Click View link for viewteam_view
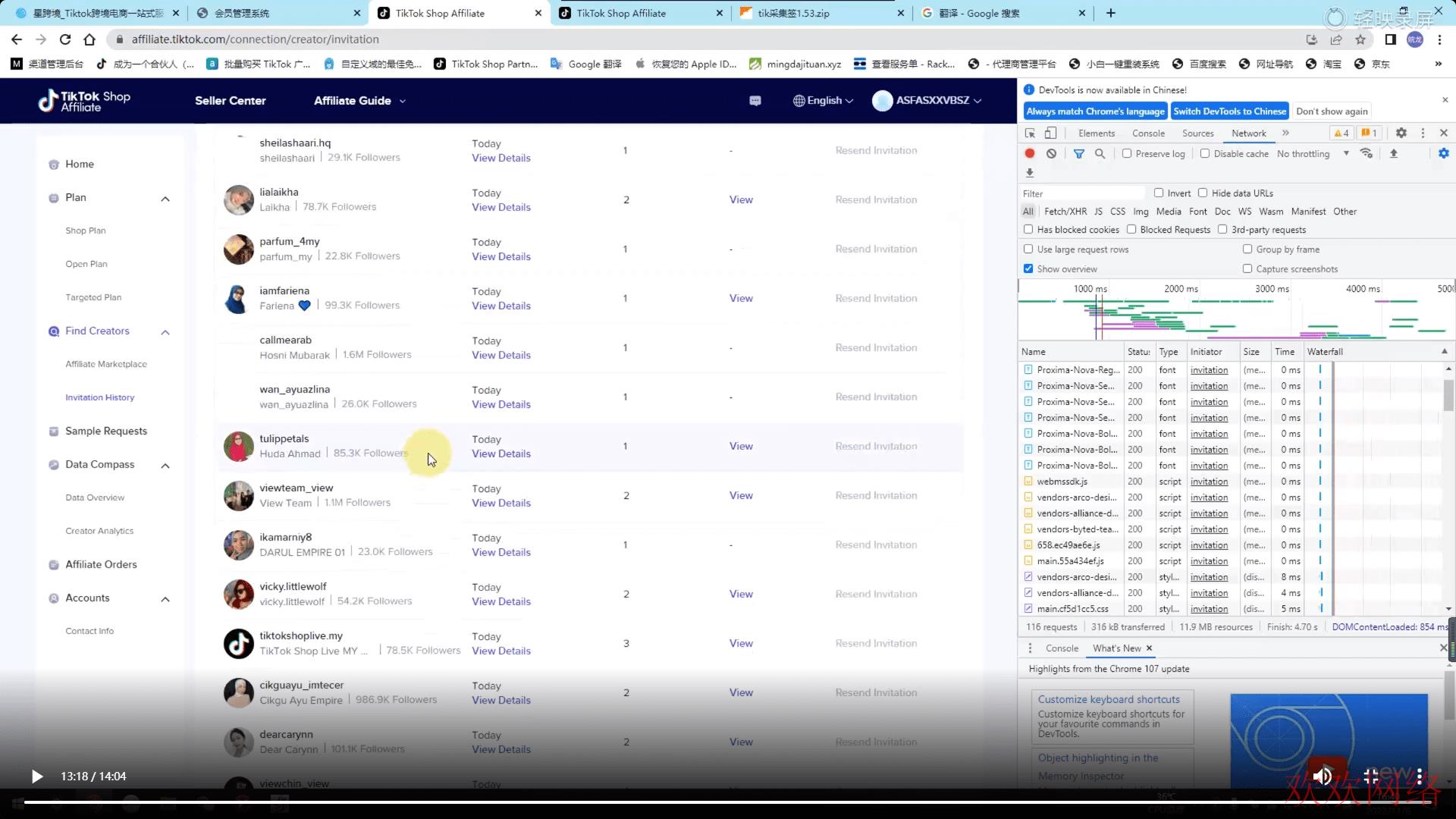Image resolution: width=1456 pixels, height=819 pixels. click(741, 495)
